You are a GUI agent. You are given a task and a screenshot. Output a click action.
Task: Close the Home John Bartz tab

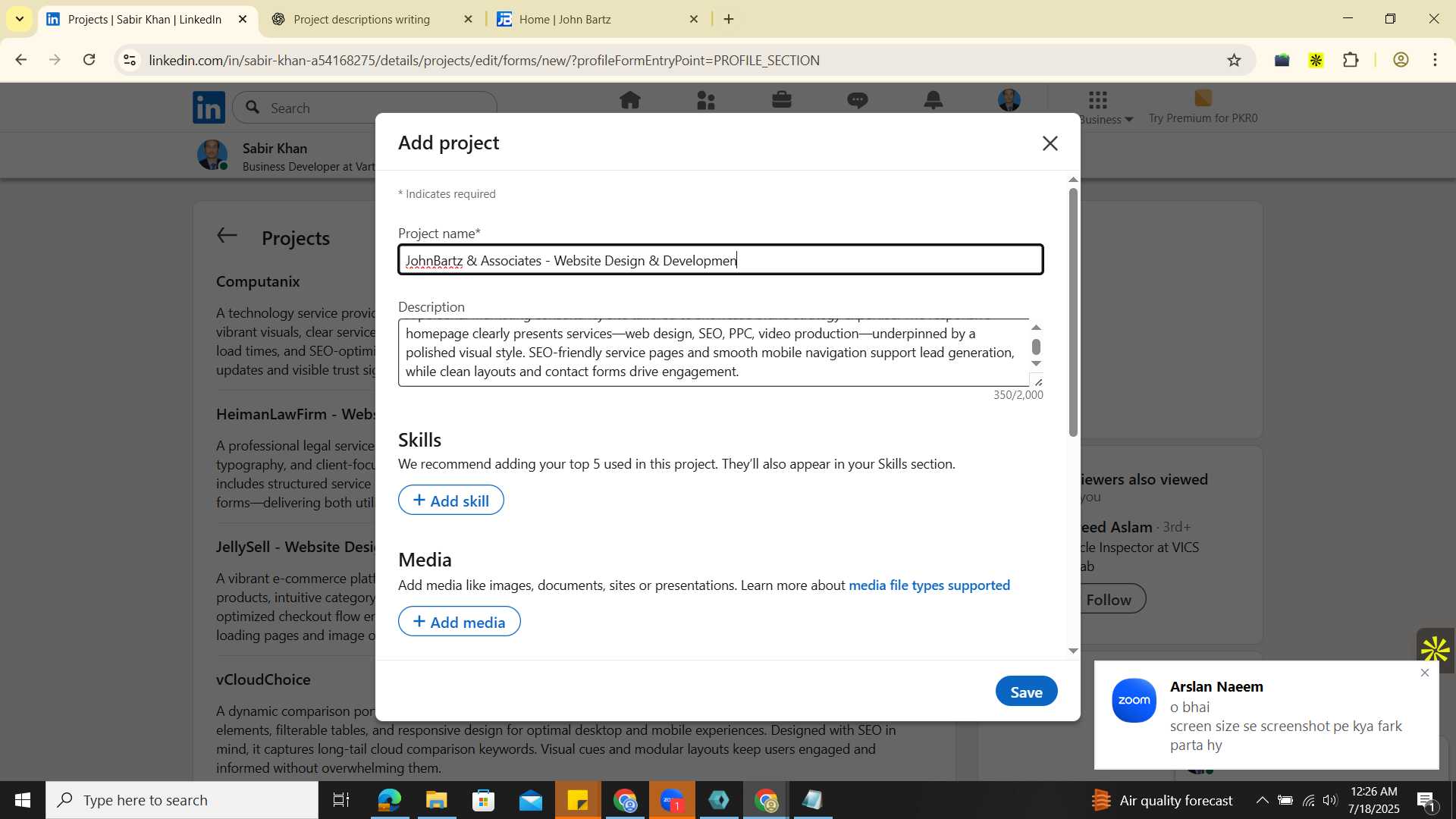(x=693, y=20)
